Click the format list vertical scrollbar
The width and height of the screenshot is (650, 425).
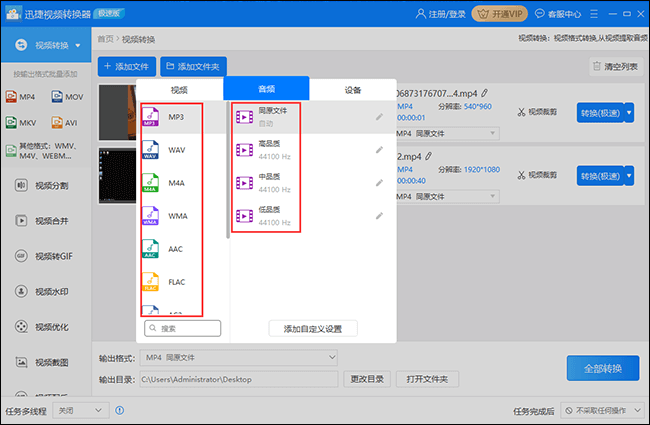(x=228, y=170)
